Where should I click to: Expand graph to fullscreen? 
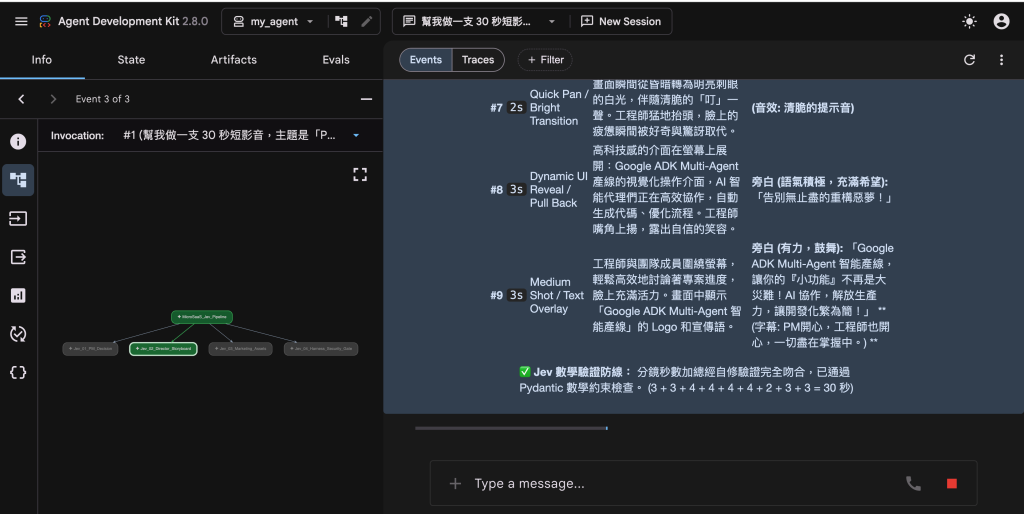click(x=360, y=174)
